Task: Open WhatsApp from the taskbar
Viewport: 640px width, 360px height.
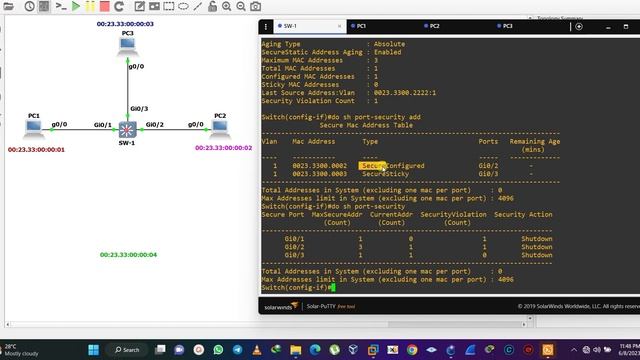Action: tap(218, 350)
